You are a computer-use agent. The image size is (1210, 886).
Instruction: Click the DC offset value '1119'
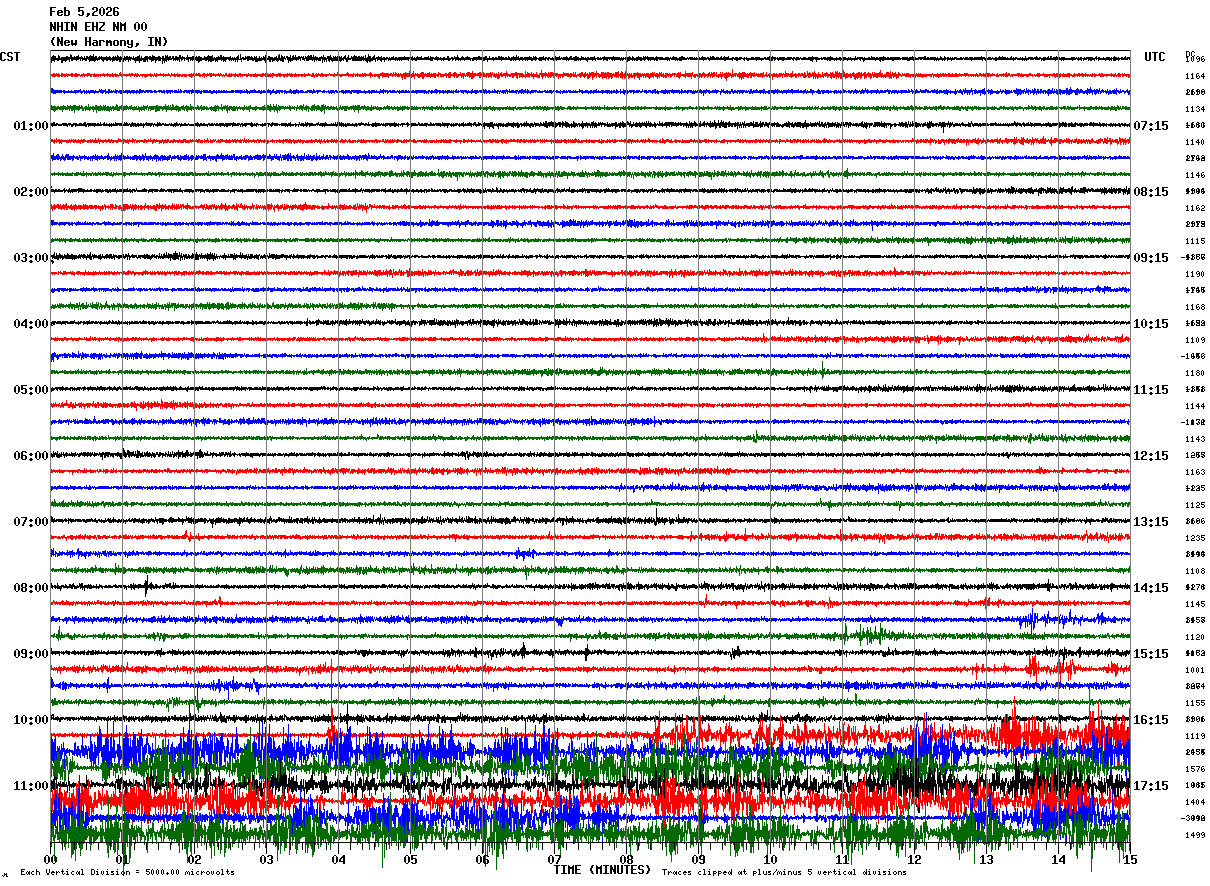pos(1195,736)
